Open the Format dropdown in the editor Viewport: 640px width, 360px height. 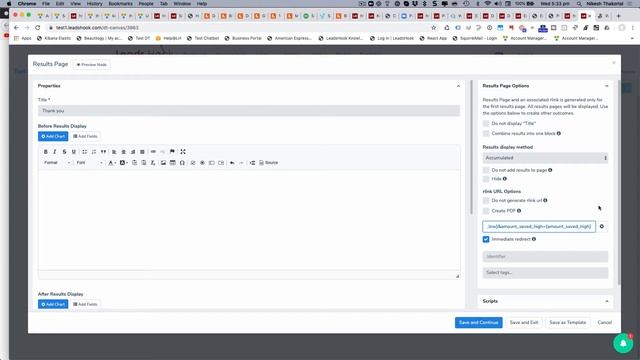(57, 163)
